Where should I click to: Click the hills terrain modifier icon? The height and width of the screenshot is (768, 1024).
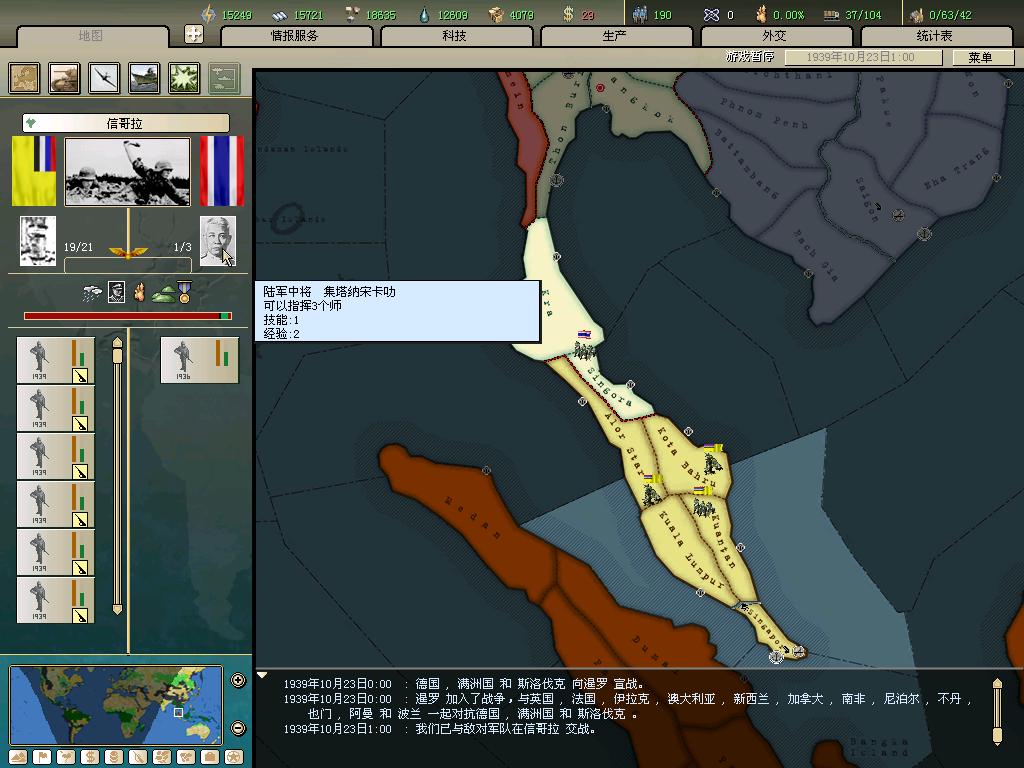pyautogui.click(x=163, y=295)
